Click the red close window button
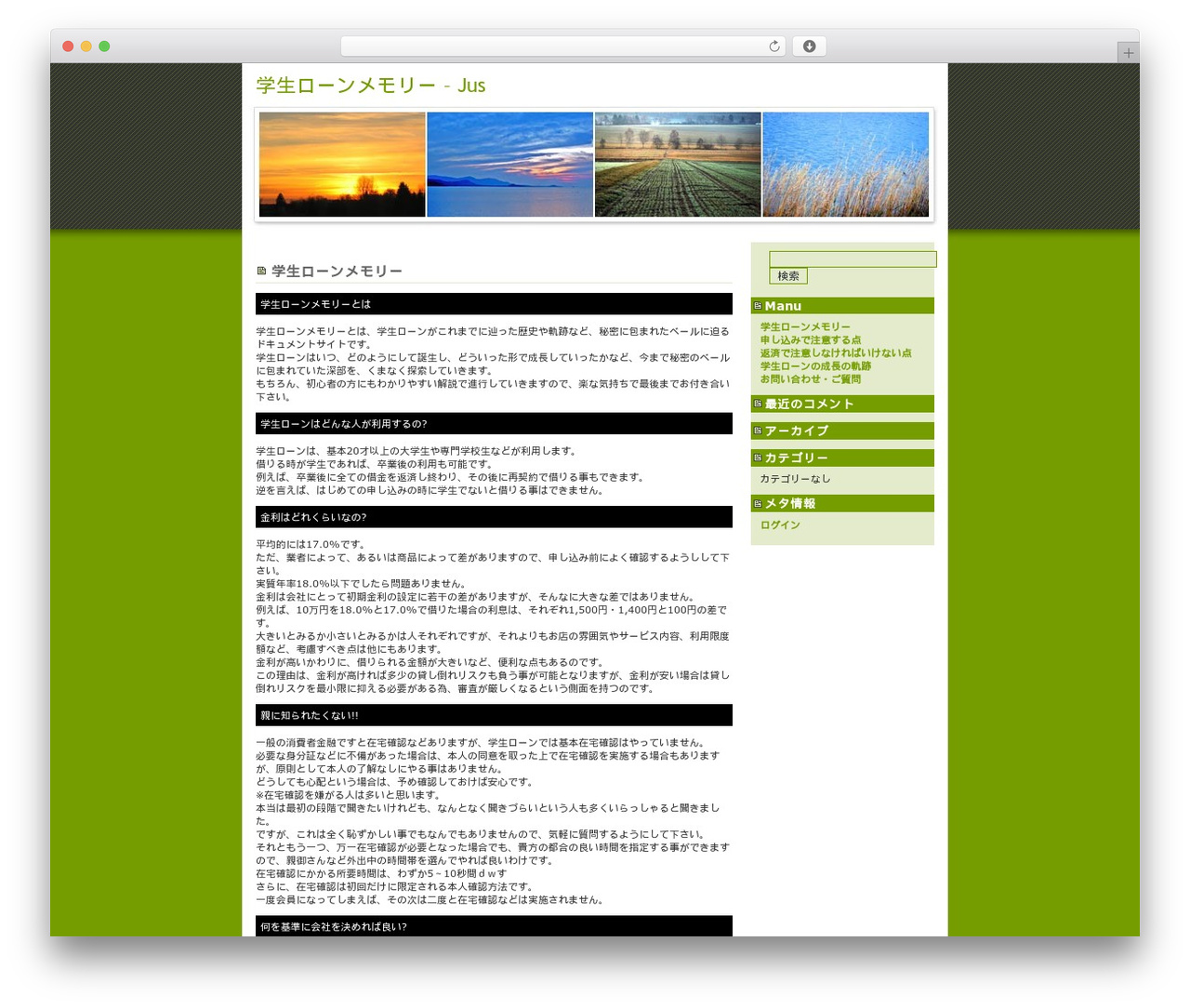1190x1008 pixels. tap(68, 46)
